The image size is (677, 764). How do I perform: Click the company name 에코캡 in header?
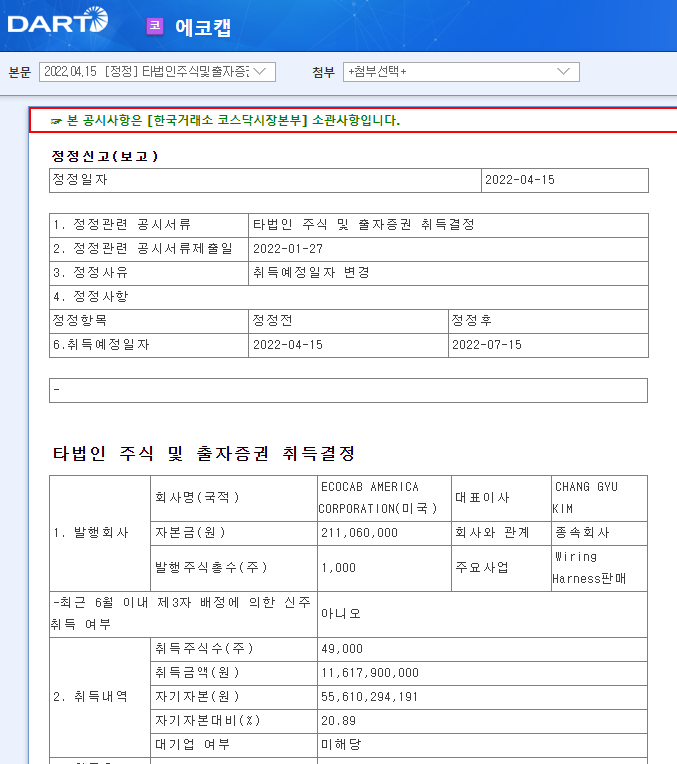pyautogui.click(x=203, y=27)
